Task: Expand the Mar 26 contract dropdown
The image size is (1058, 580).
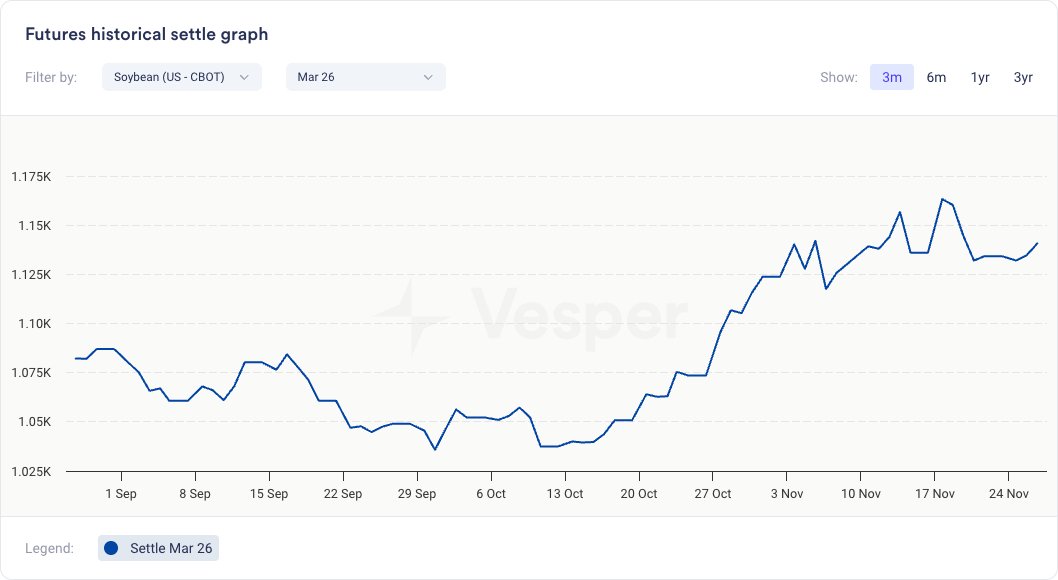Action: tap(365, 77)
